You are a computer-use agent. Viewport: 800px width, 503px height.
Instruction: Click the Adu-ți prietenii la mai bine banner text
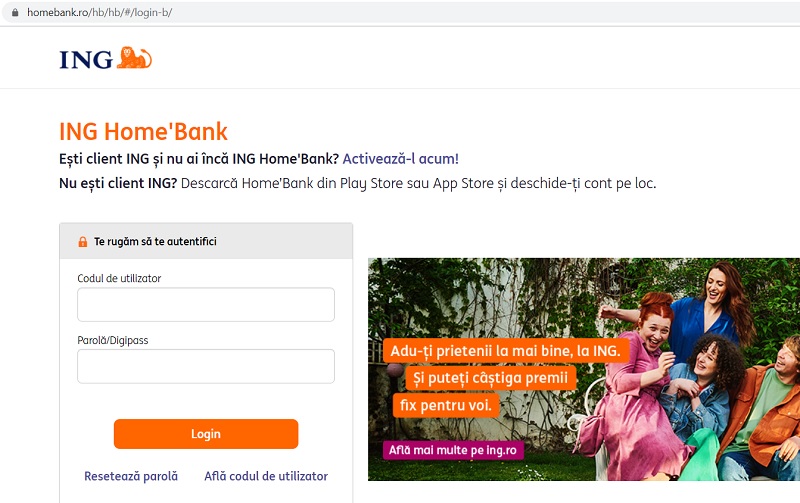[506, 351]
